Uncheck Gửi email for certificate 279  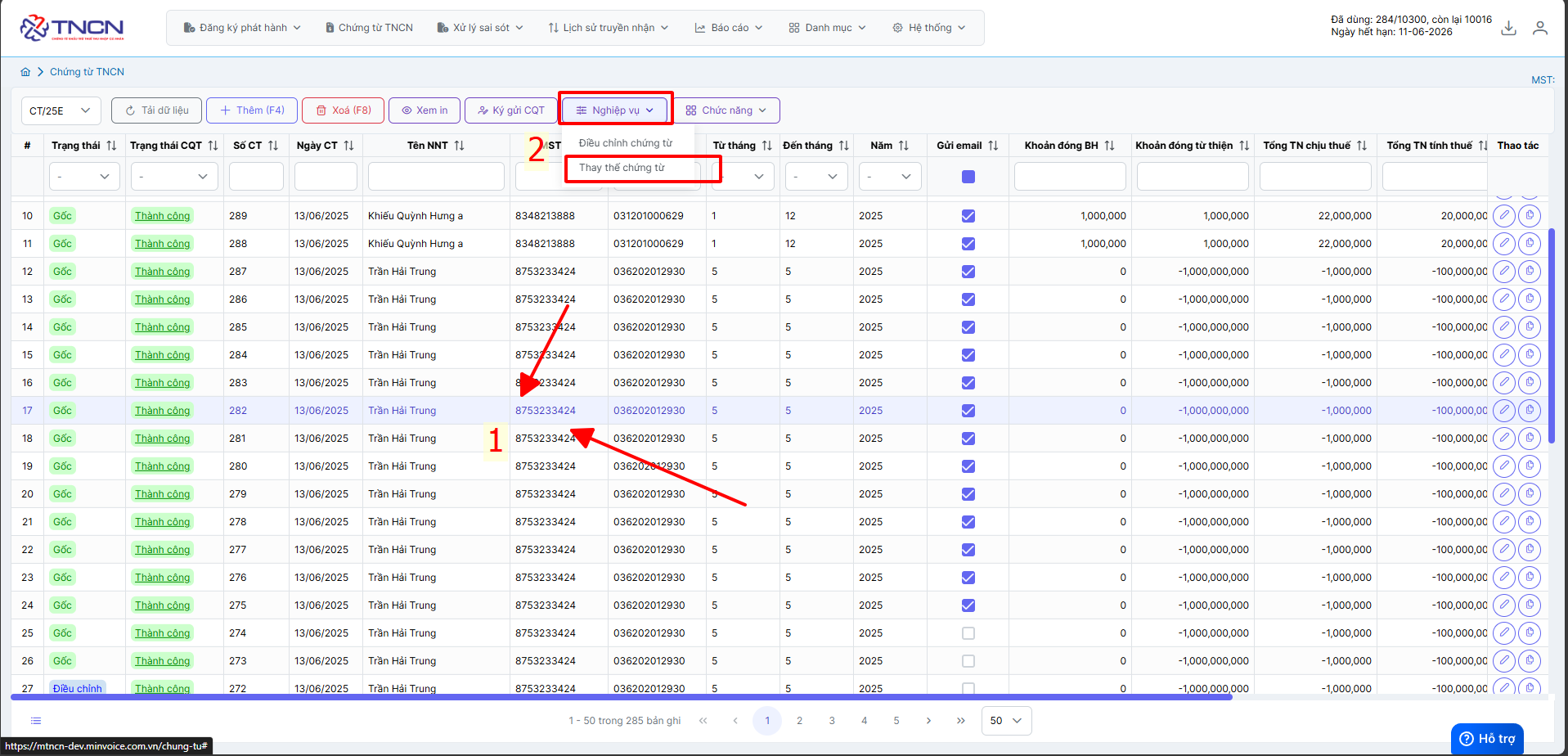[968, 494]
